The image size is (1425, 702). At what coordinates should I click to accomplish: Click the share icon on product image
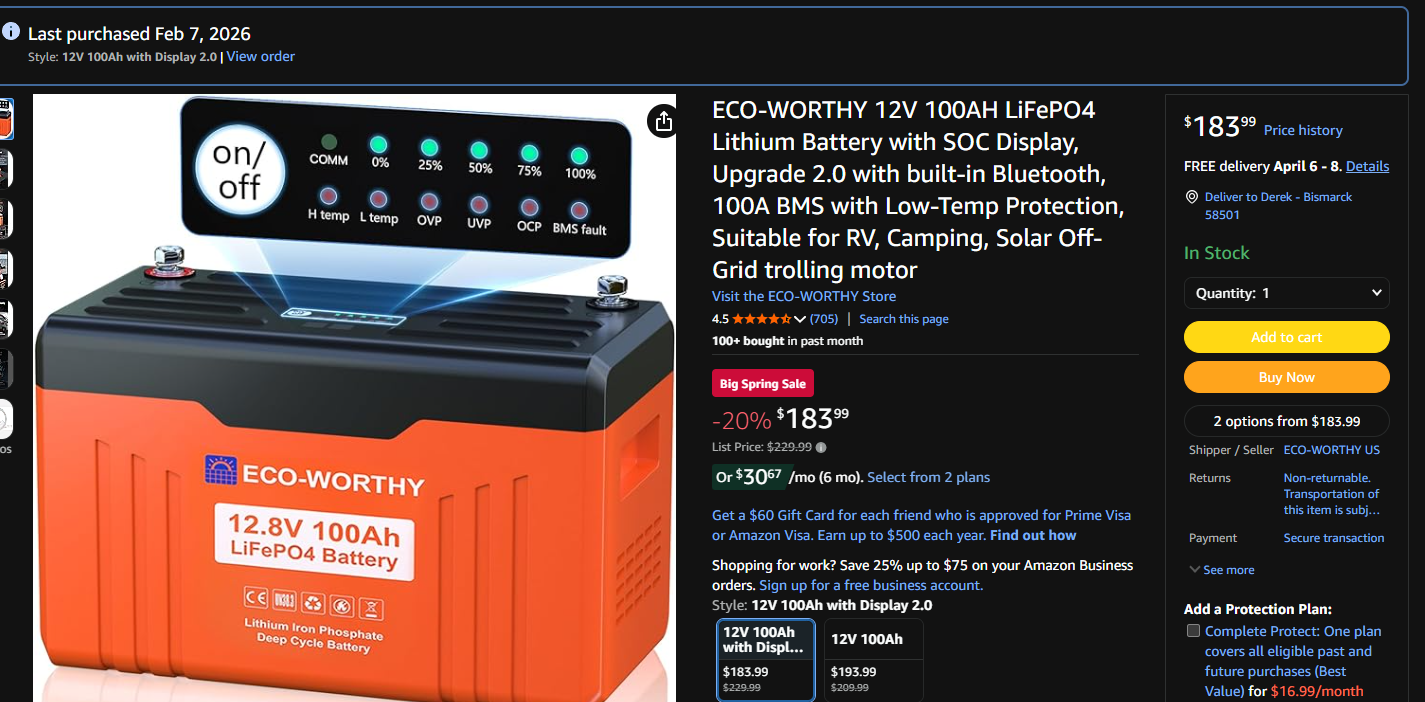663,121
